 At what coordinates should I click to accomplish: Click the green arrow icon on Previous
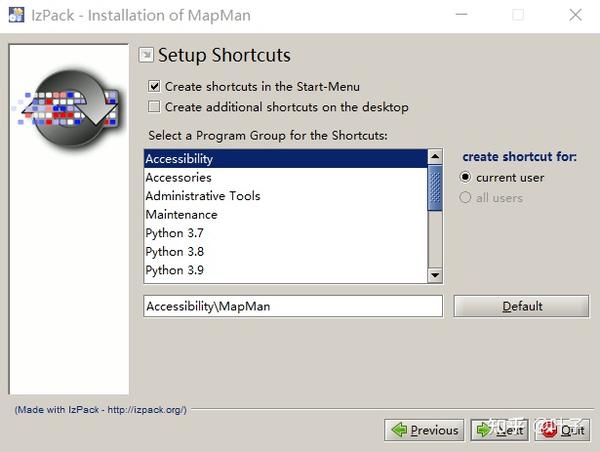click(x=399, y=430)
